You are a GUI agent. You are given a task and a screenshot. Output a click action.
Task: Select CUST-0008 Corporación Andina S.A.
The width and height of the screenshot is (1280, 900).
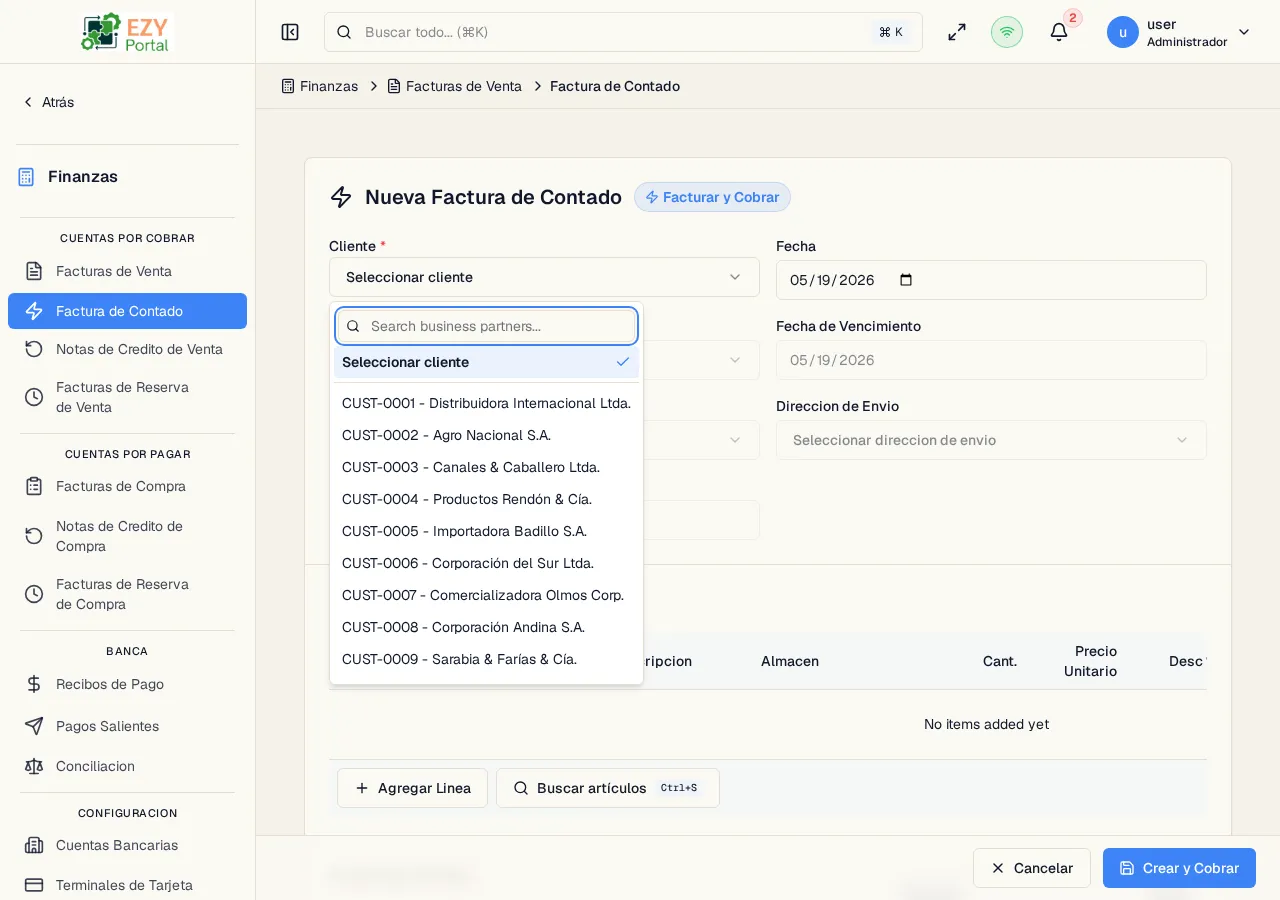click(x=486, y=627)
